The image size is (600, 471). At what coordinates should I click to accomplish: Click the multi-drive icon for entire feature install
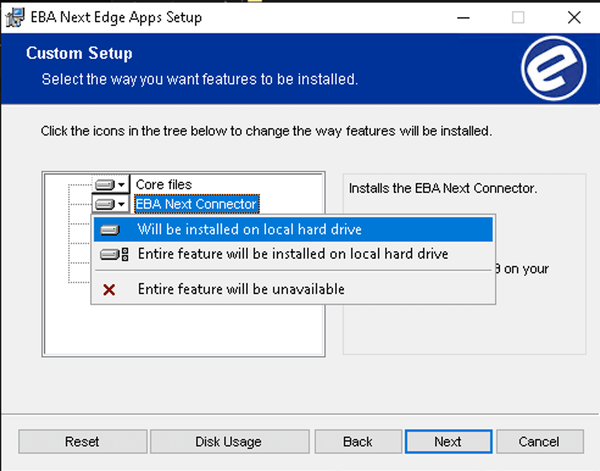[113, 254]
